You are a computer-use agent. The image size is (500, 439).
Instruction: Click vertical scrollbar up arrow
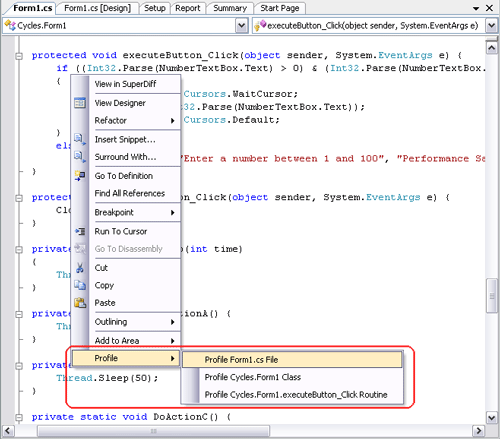pos(492,48)
